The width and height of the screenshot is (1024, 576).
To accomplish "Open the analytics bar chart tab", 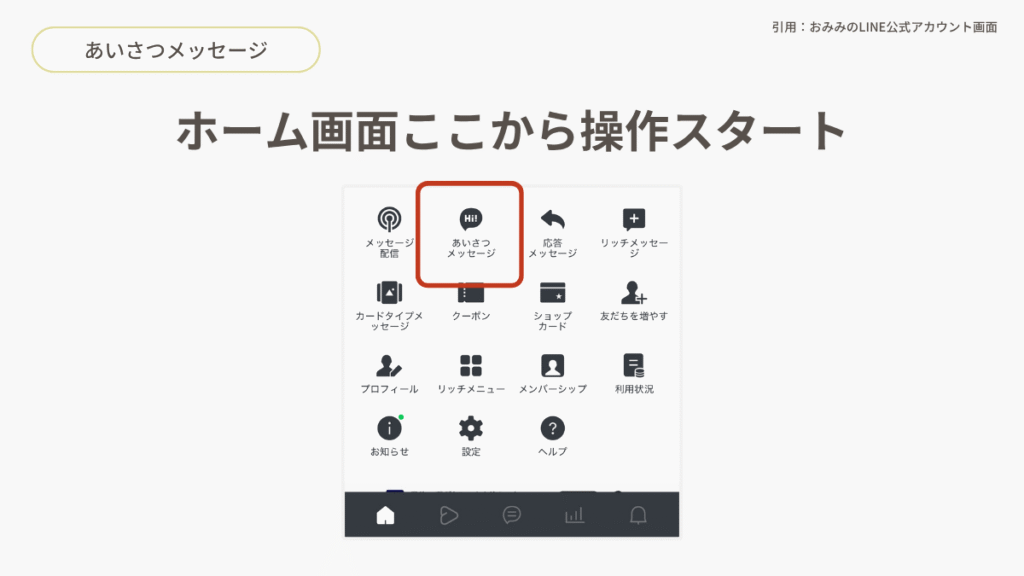I will 574,515.
